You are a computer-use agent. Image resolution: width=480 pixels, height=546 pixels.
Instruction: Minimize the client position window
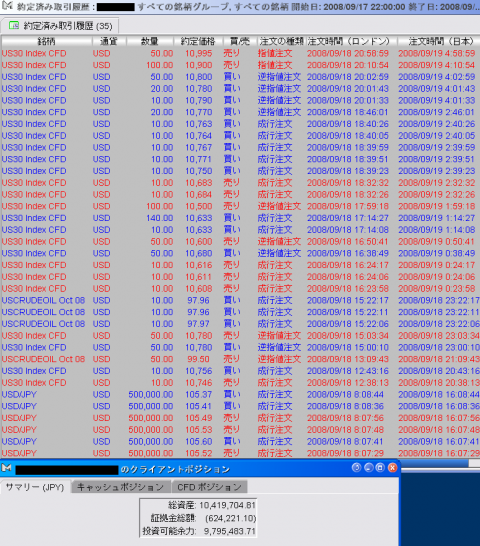(368, 468)
